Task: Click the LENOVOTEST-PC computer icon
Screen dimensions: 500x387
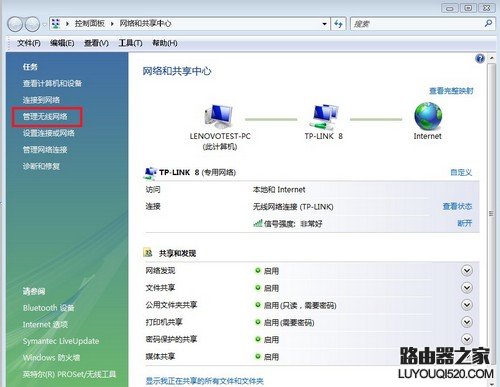Action: click(x=219, y=116)
